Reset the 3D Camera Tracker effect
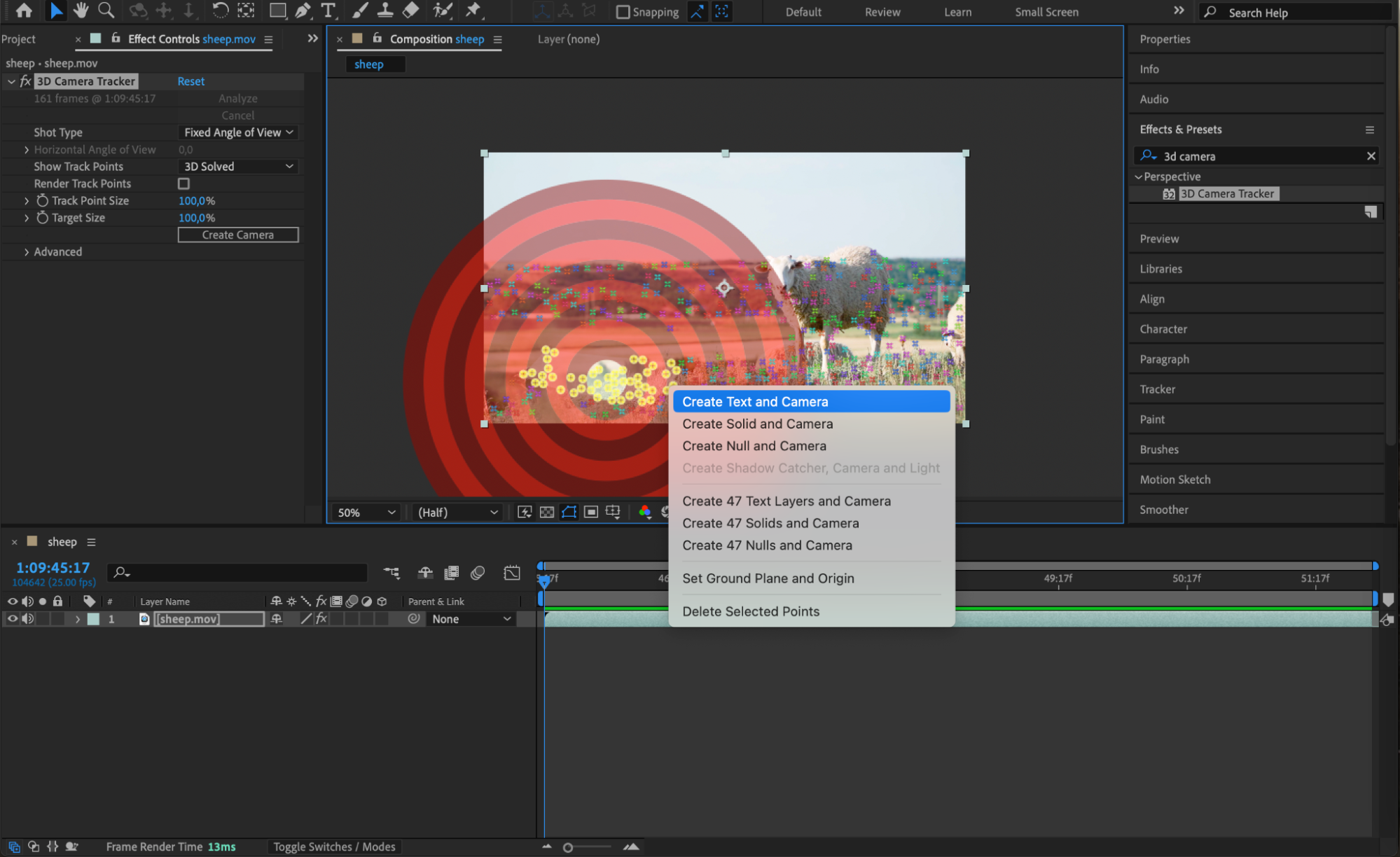1400x857 pixels. 190,81
